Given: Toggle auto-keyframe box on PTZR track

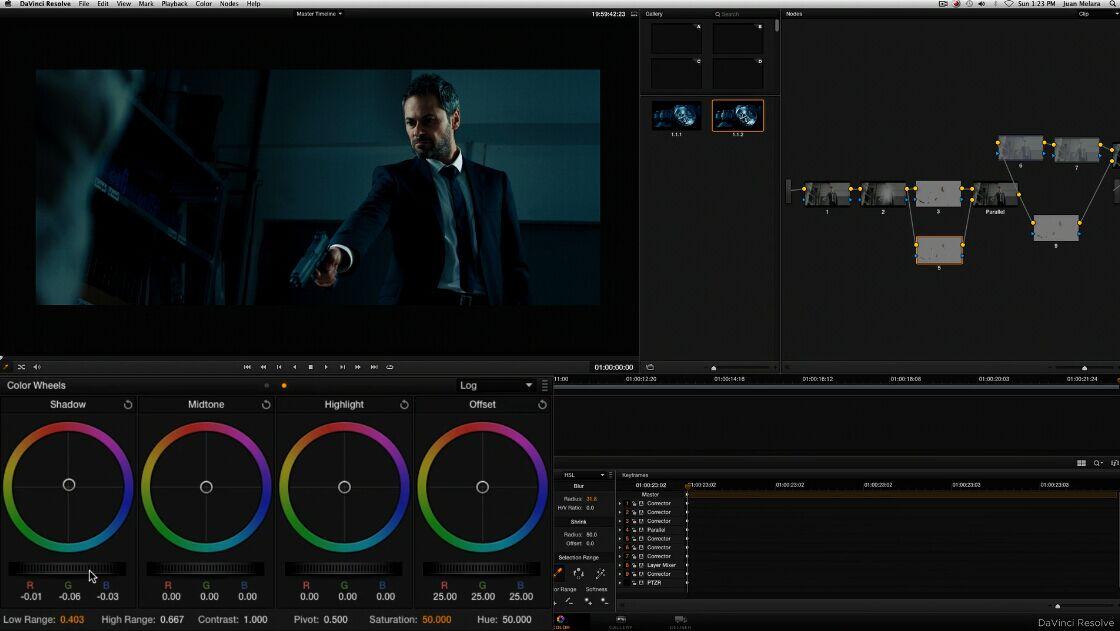Looking at the screenshot, I should (641, 583).
